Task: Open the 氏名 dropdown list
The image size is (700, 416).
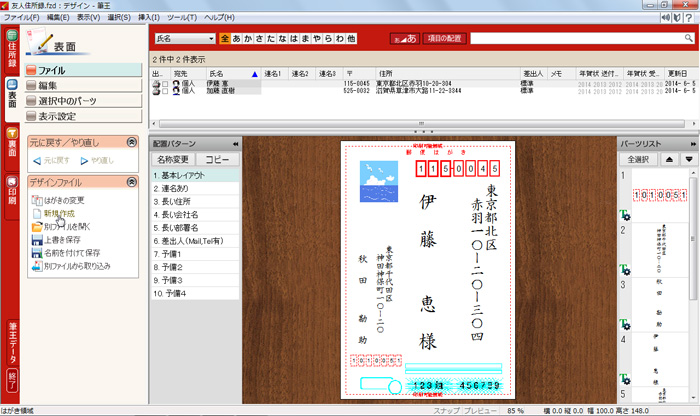Action: (210, 39)
